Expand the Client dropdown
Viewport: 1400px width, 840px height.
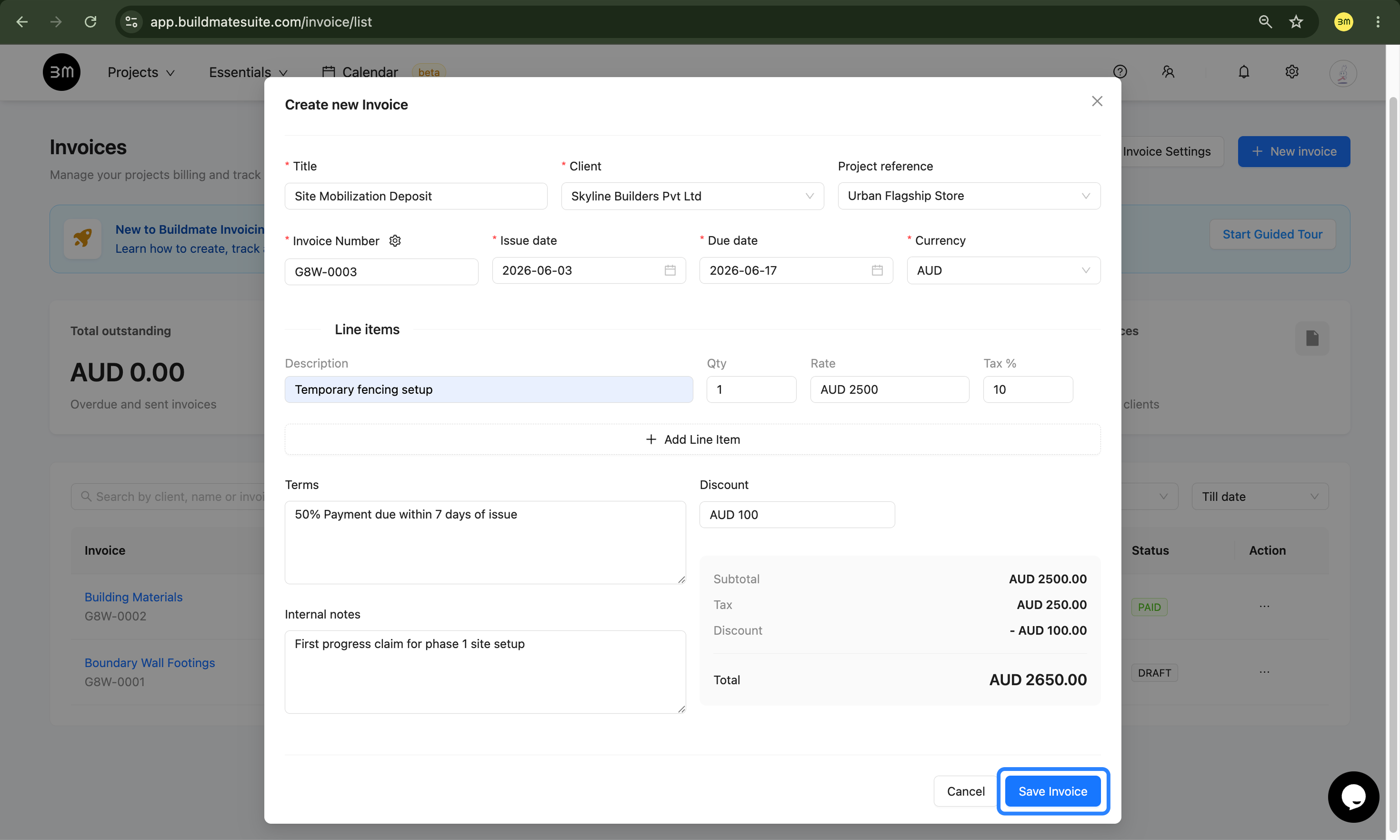pyautogui.click(x=692, y=196)
